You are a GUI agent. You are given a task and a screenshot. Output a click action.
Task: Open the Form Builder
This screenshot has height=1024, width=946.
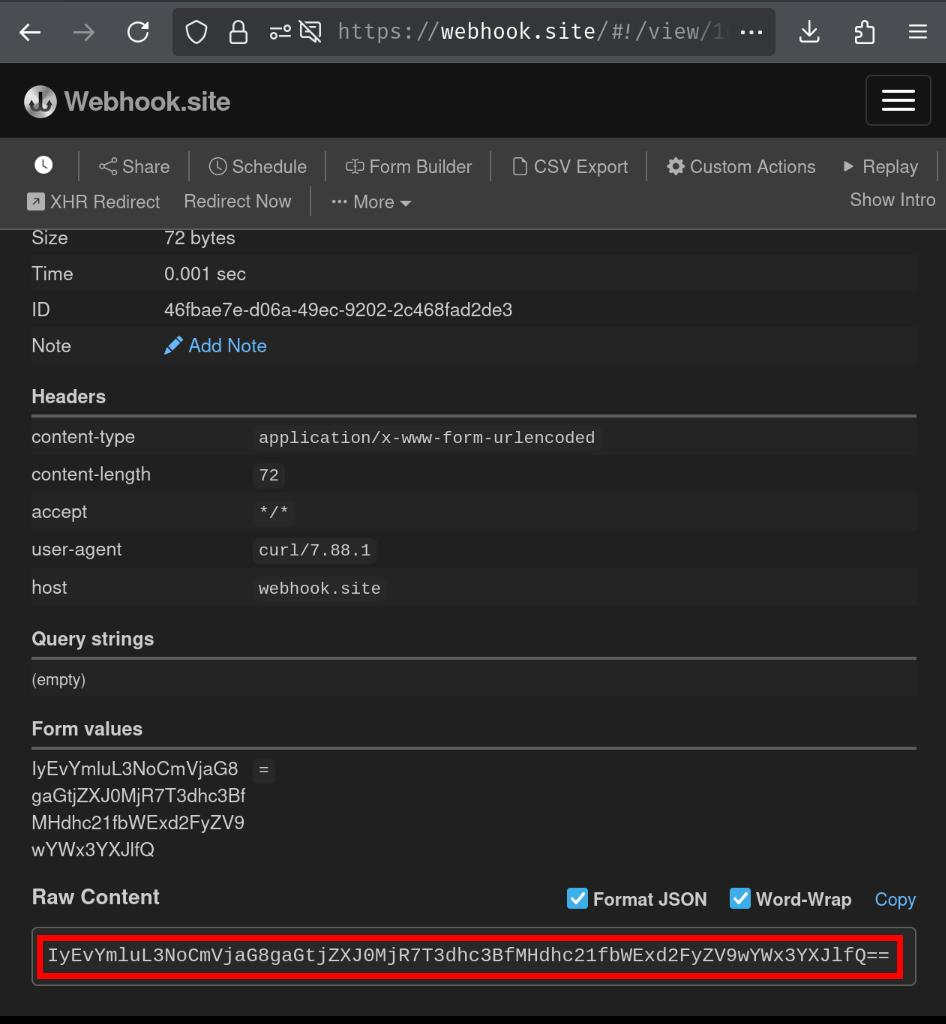(409, 167)
